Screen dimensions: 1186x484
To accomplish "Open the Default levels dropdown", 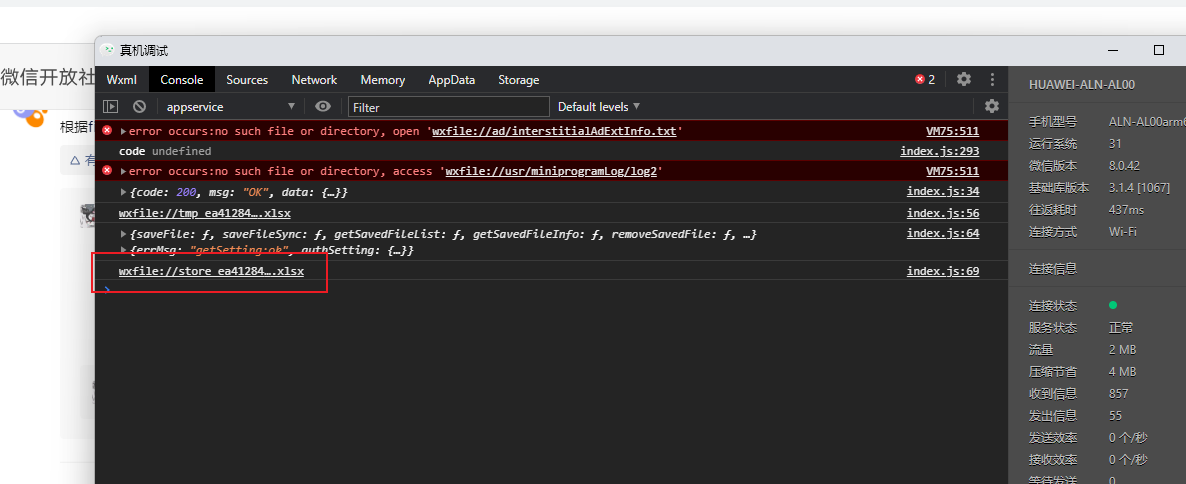I will pos(599,107).
